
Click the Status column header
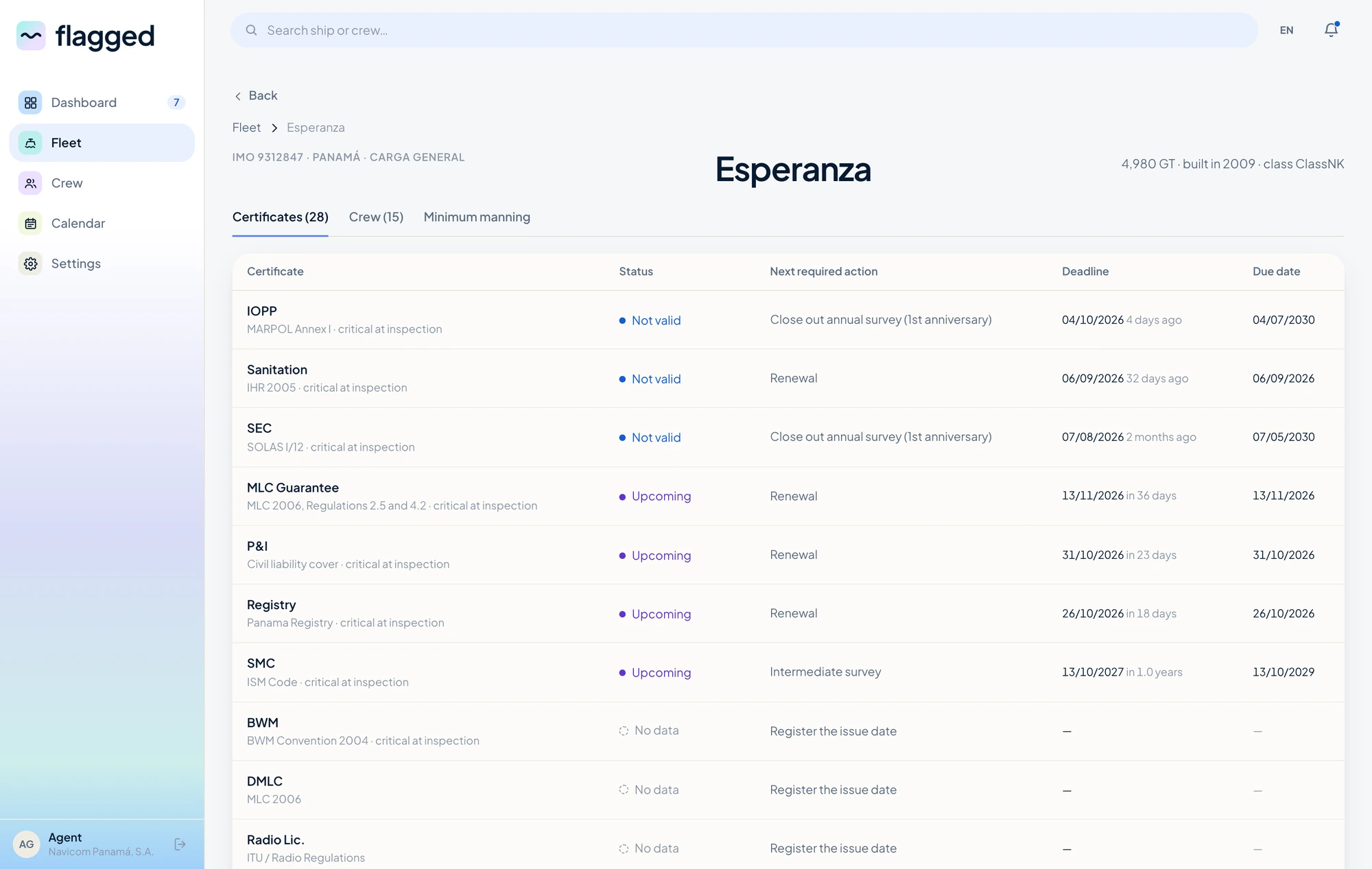(636, 272)
